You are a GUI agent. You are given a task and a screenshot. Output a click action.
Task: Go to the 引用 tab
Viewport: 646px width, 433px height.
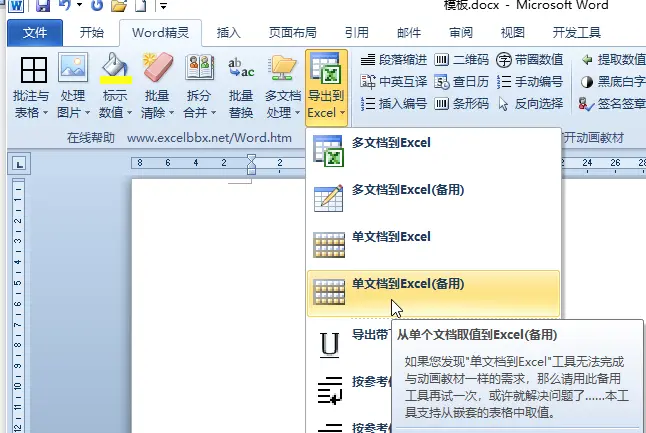pos(357,33)
